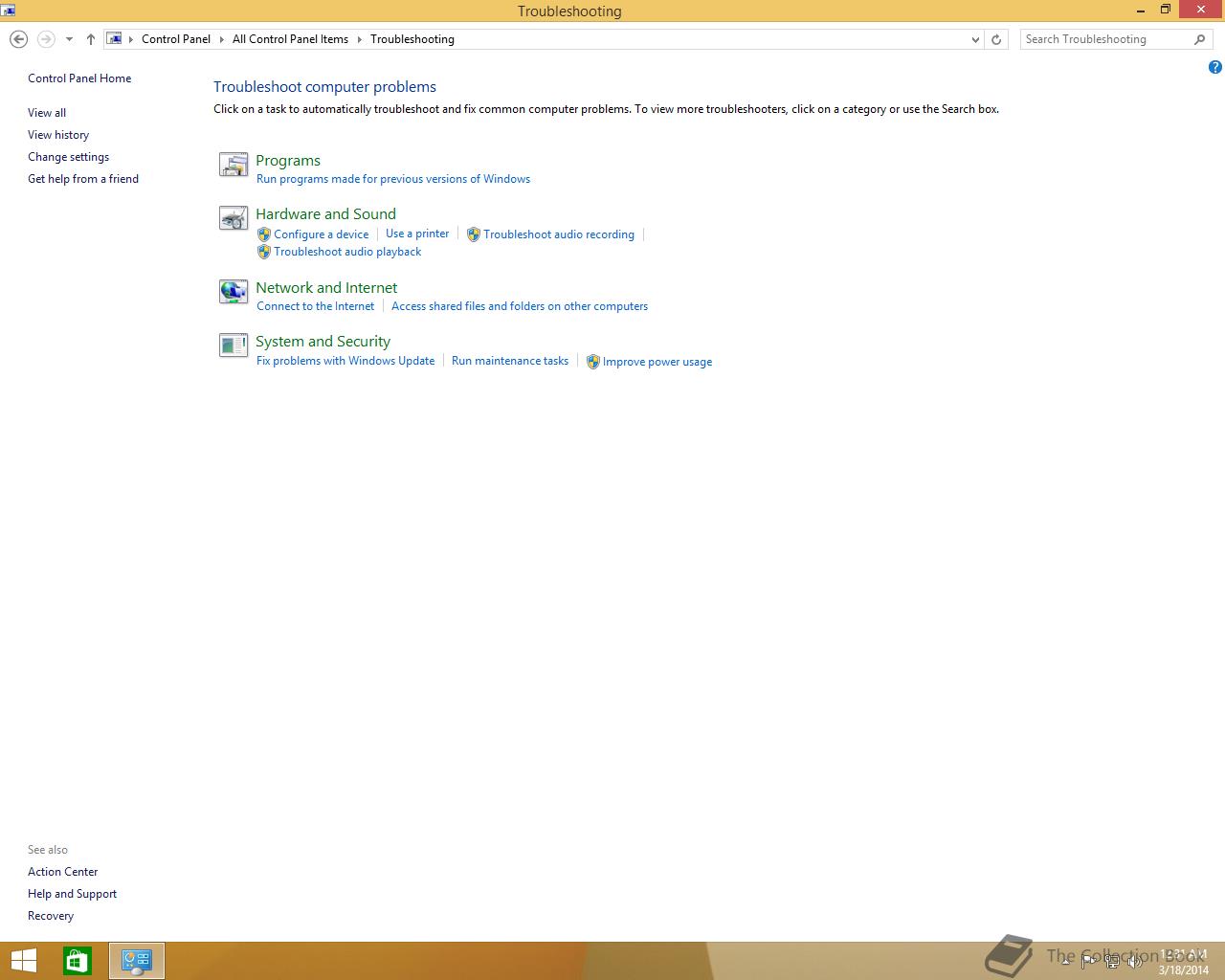Click View all in the sidebar
Screen dimensions: 1225x980
47,113
